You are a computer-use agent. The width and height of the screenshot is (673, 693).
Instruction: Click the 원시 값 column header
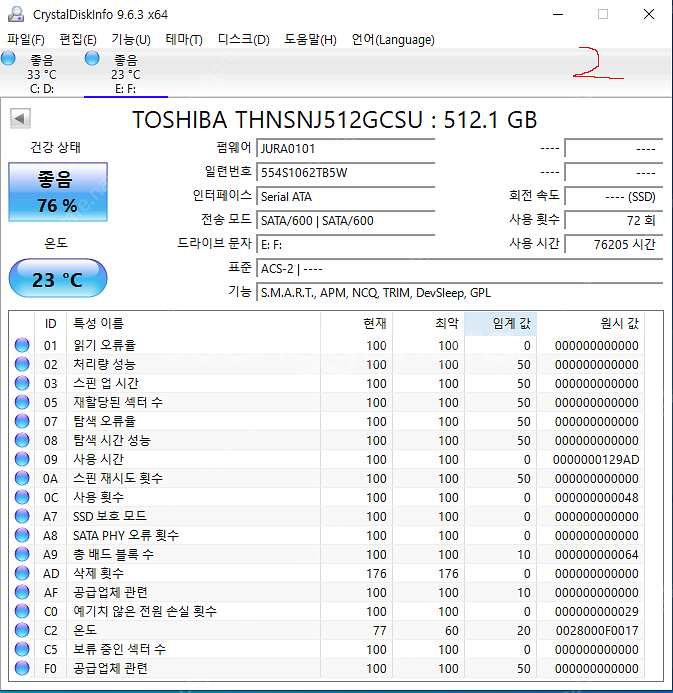pos(590,324)
